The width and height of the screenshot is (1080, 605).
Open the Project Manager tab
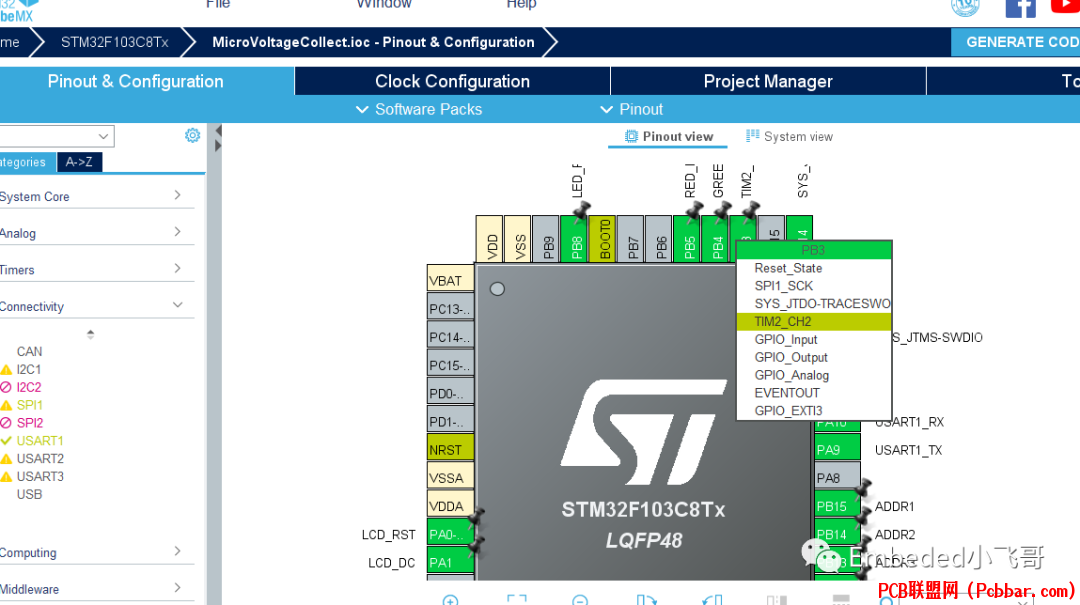[x=768, y=81]
